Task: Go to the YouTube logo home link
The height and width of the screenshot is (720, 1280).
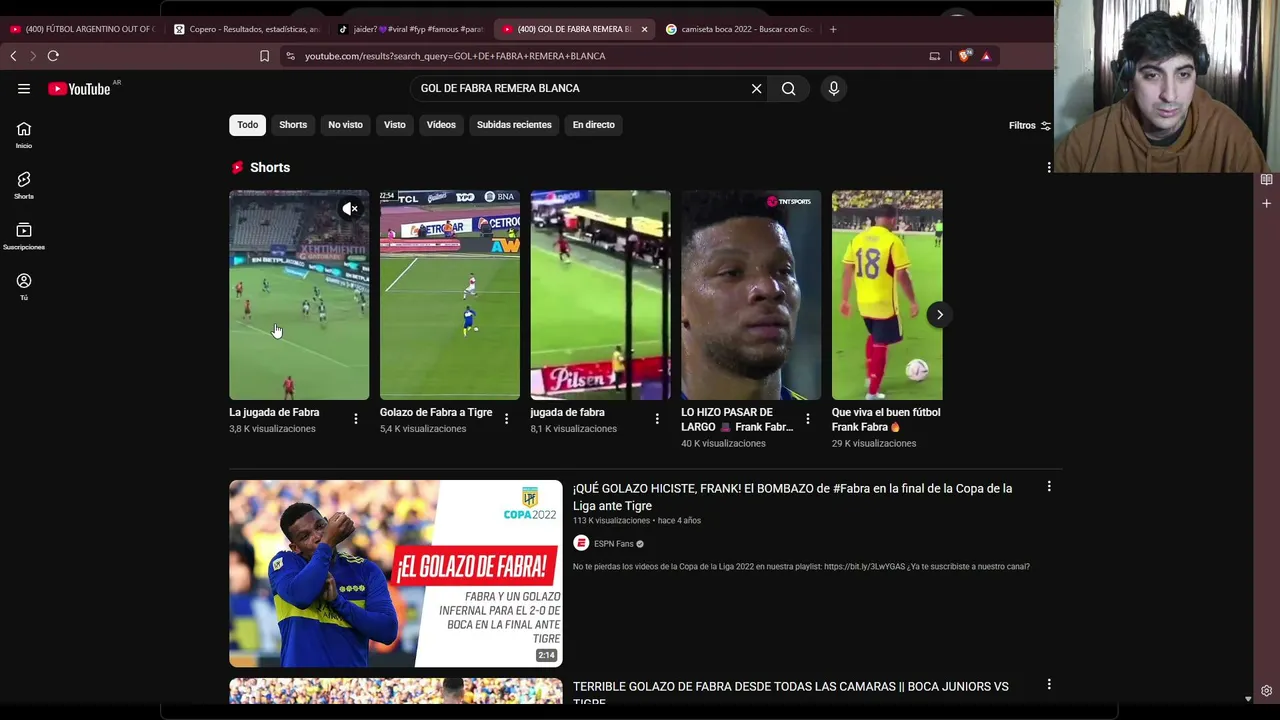Action: (79, 89)
